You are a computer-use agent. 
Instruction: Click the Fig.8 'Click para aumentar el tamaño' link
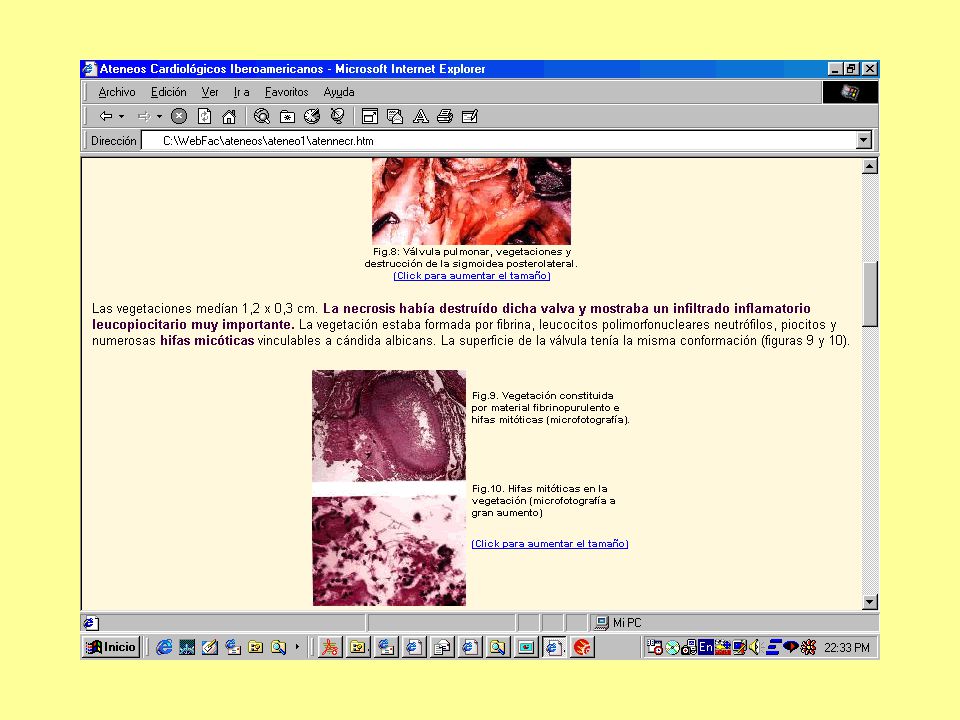(x=471, y=276)
